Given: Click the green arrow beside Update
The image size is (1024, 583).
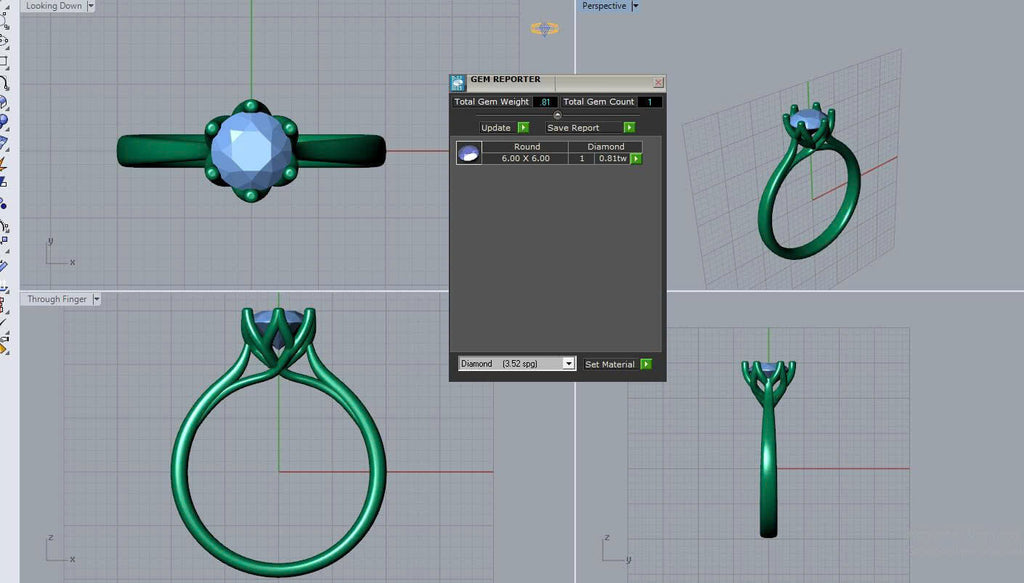Looking at the screenshot, I should pos(523,127).
